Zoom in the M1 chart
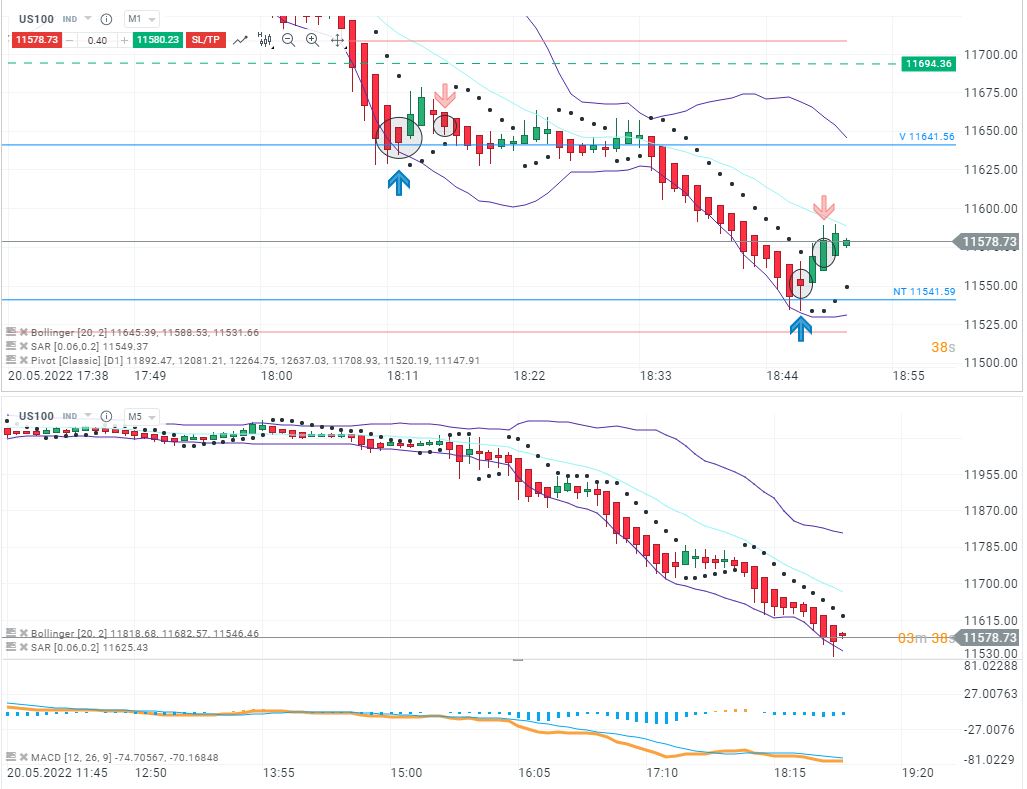The image size is (1027, 789). [x=312, y=40]
